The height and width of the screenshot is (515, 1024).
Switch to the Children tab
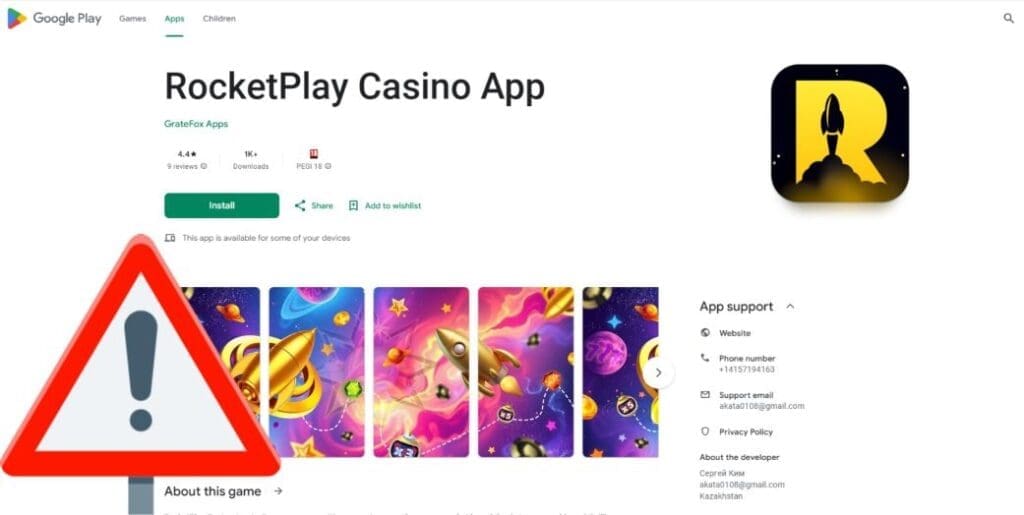(x=219, y=19)
